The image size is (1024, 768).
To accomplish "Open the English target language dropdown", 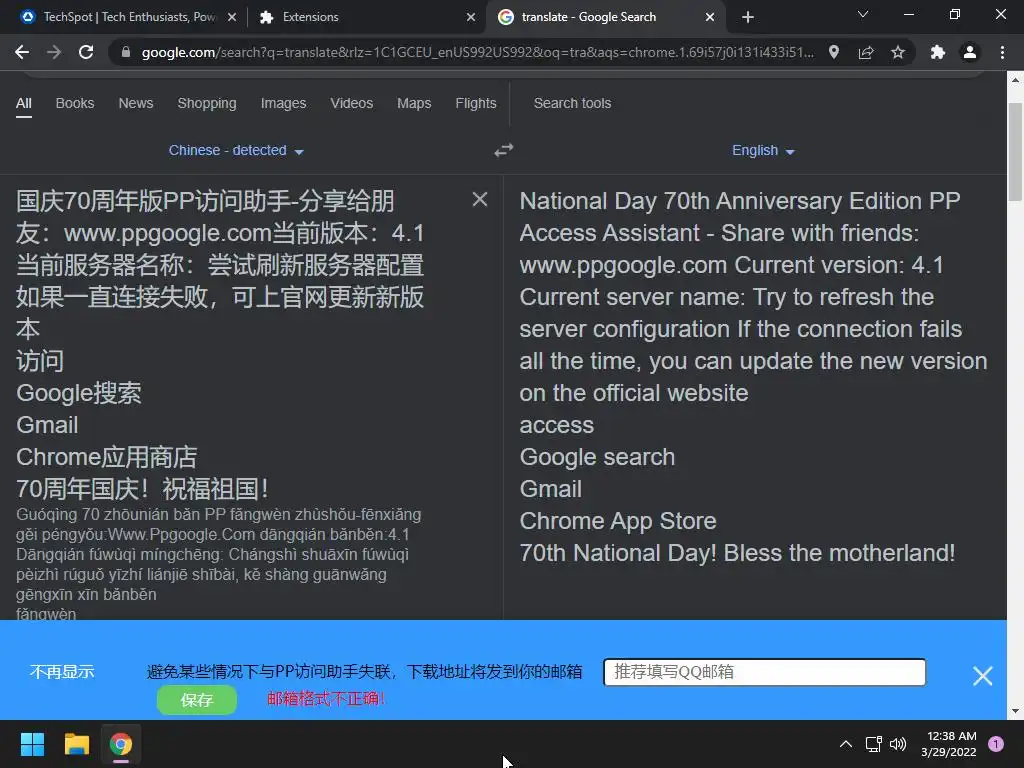I will coord(763,150).
